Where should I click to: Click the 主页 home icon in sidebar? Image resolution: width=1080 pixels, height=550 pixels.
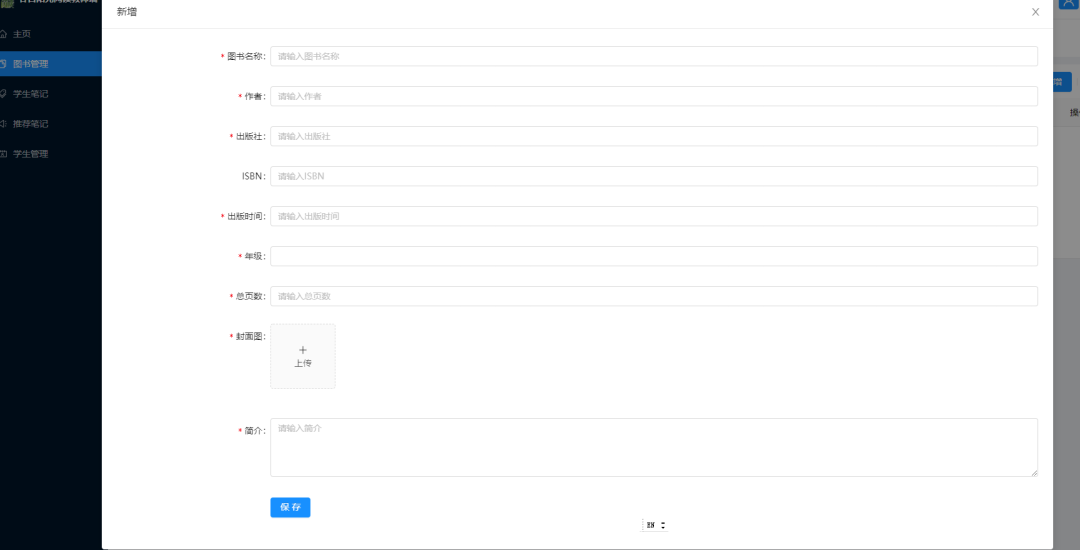(x=3, y=34)
